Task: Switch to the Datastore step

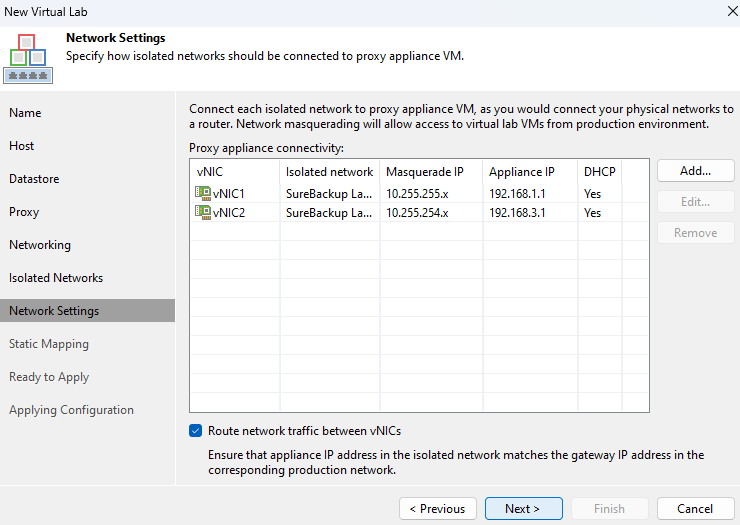Action: (x=34, y=179)
